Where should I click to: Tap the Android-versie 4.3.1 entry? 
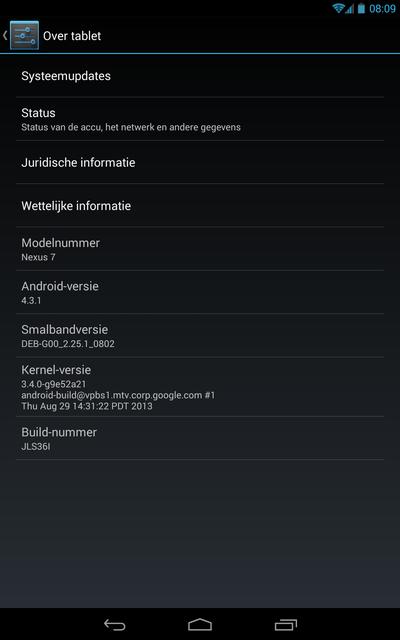click(x=200, y=292)
